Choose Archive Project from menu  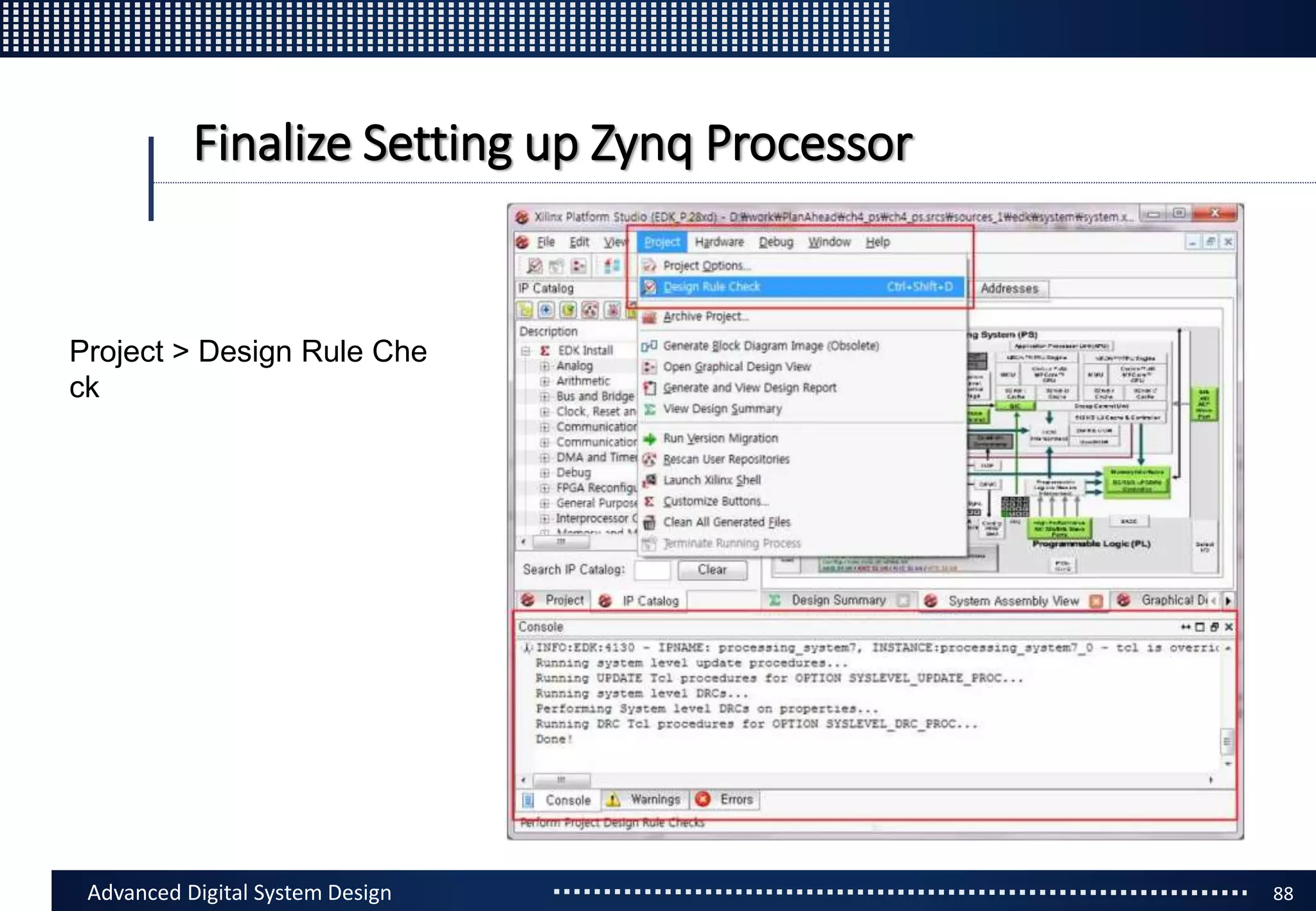[x=802, y=317]
